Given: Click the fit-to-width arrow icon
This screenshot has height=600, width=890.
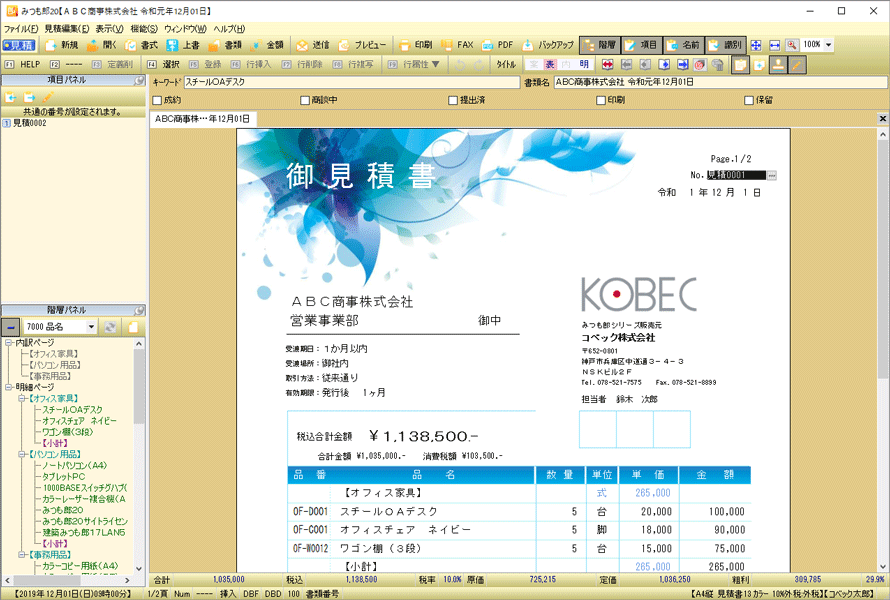Looking at the screenshot, I should point(774,45).
